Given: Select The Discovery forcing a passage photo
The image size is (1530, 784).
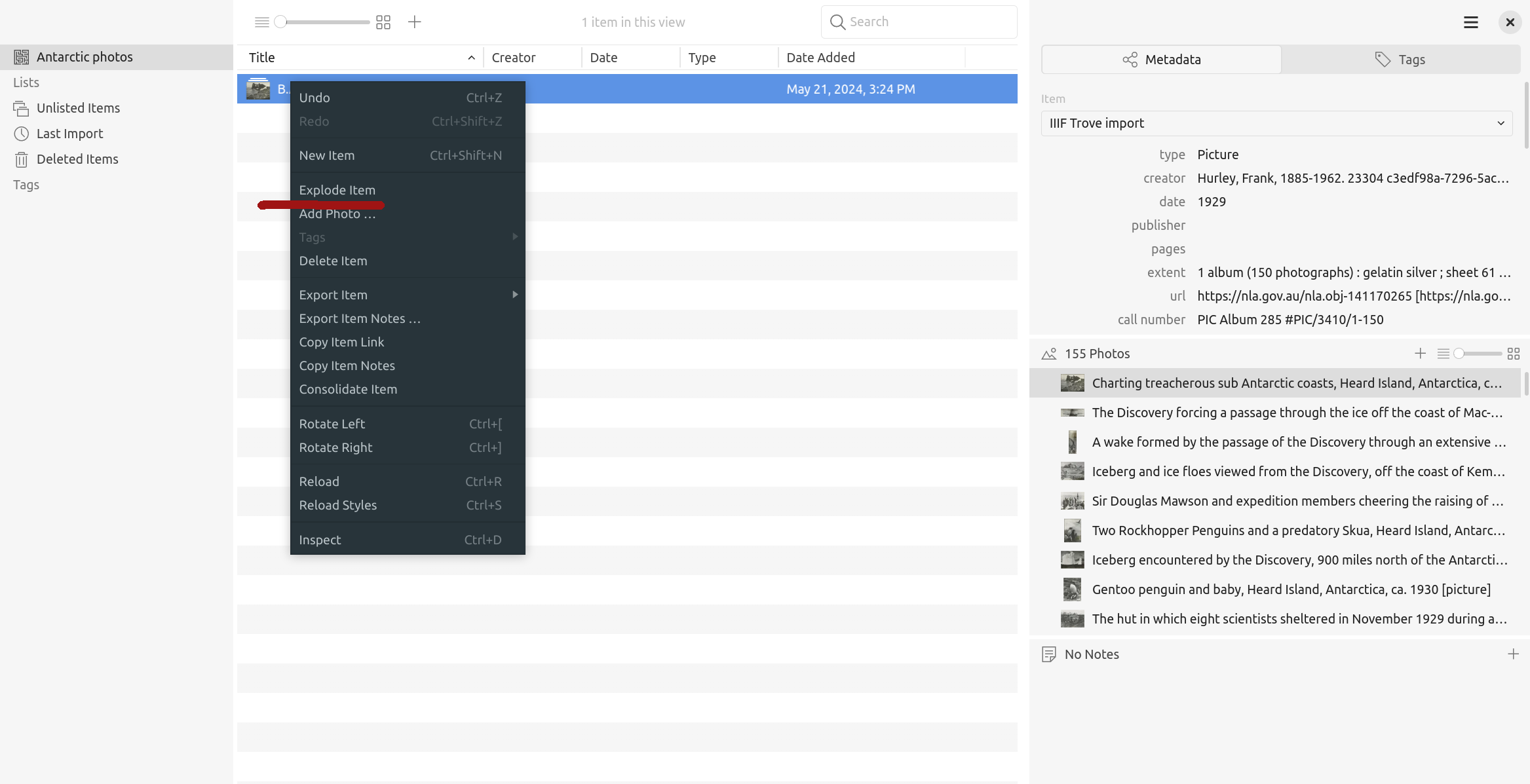Looking at the screenshot, I should (x=1274, y=413).
